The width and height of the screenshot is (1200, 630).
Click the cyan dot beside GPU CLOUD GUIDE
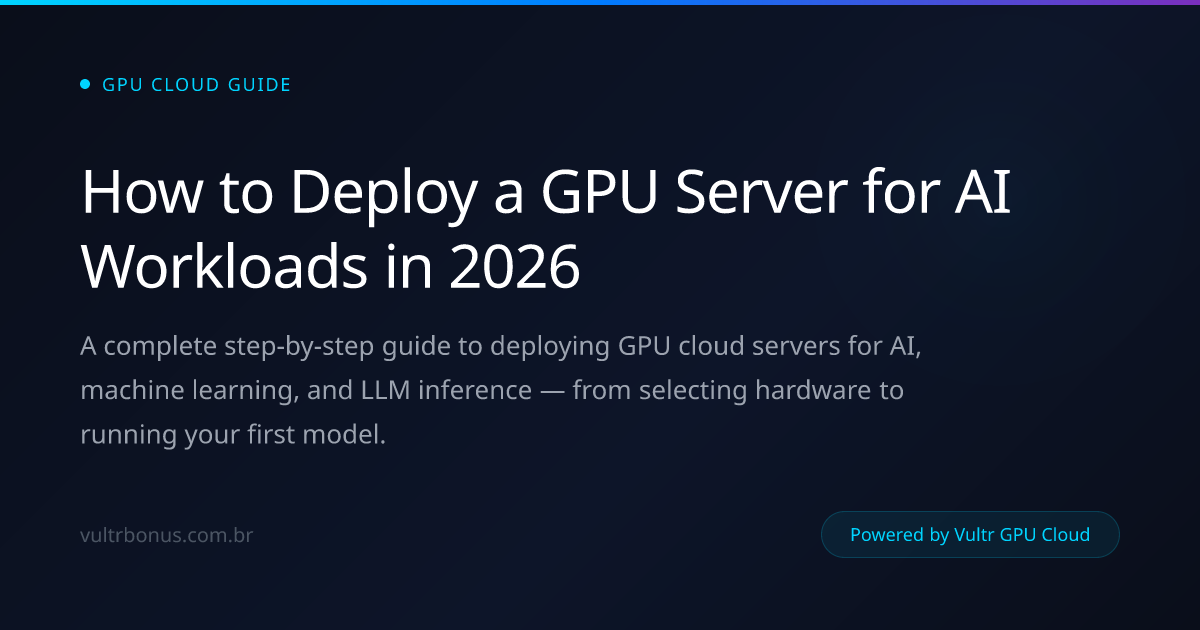coord(85,85)
